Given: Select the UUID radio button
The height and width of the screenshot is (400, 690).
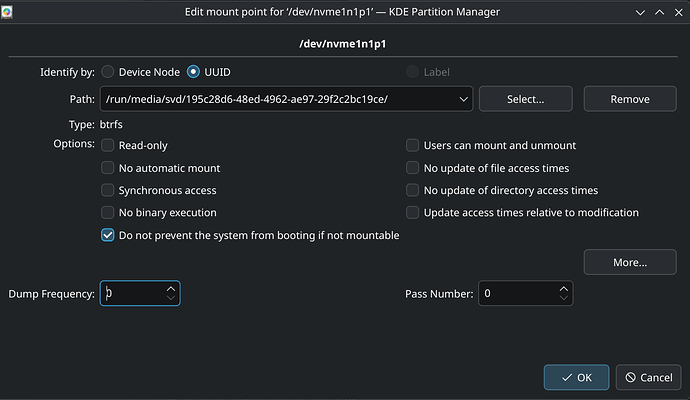Looking at the screenshot, I should (x=193, y=72).
